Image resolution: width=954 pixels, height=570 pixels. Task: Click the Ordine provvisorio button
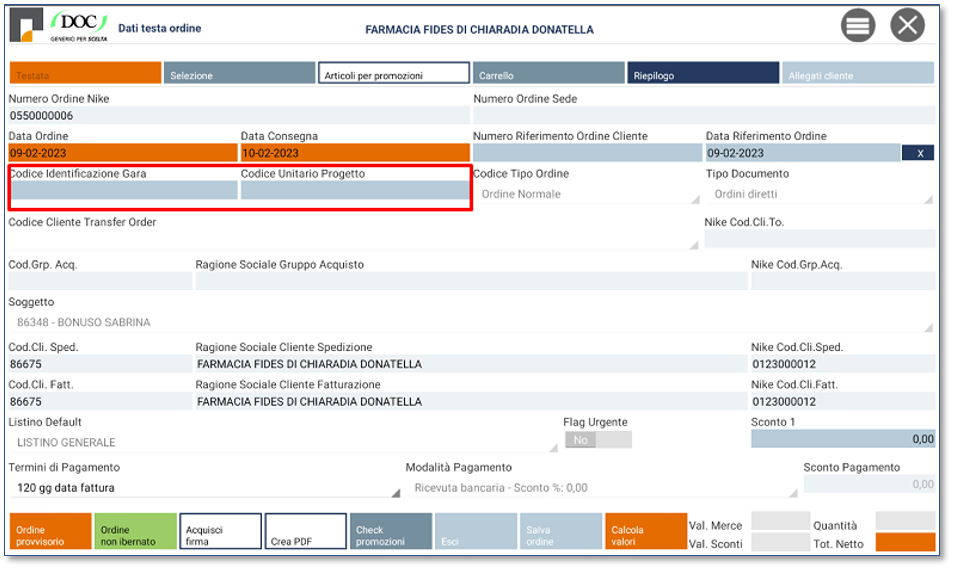[50, 532]
